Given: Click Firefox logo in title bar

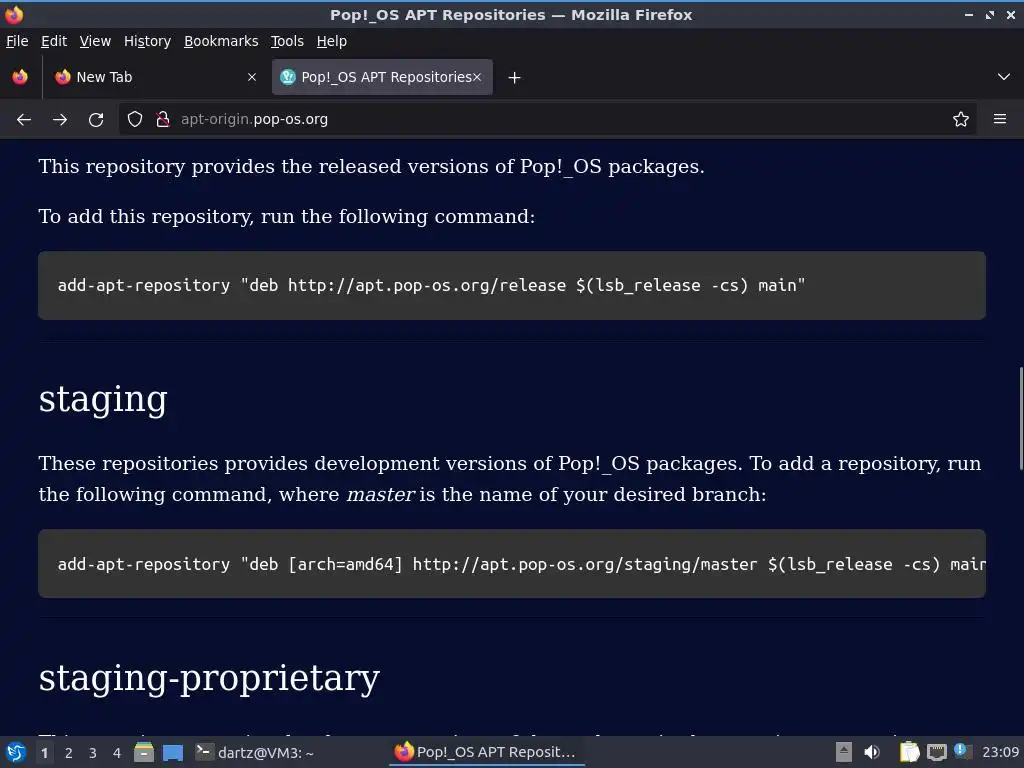Looking at the screenshot, I should [14, 14].
